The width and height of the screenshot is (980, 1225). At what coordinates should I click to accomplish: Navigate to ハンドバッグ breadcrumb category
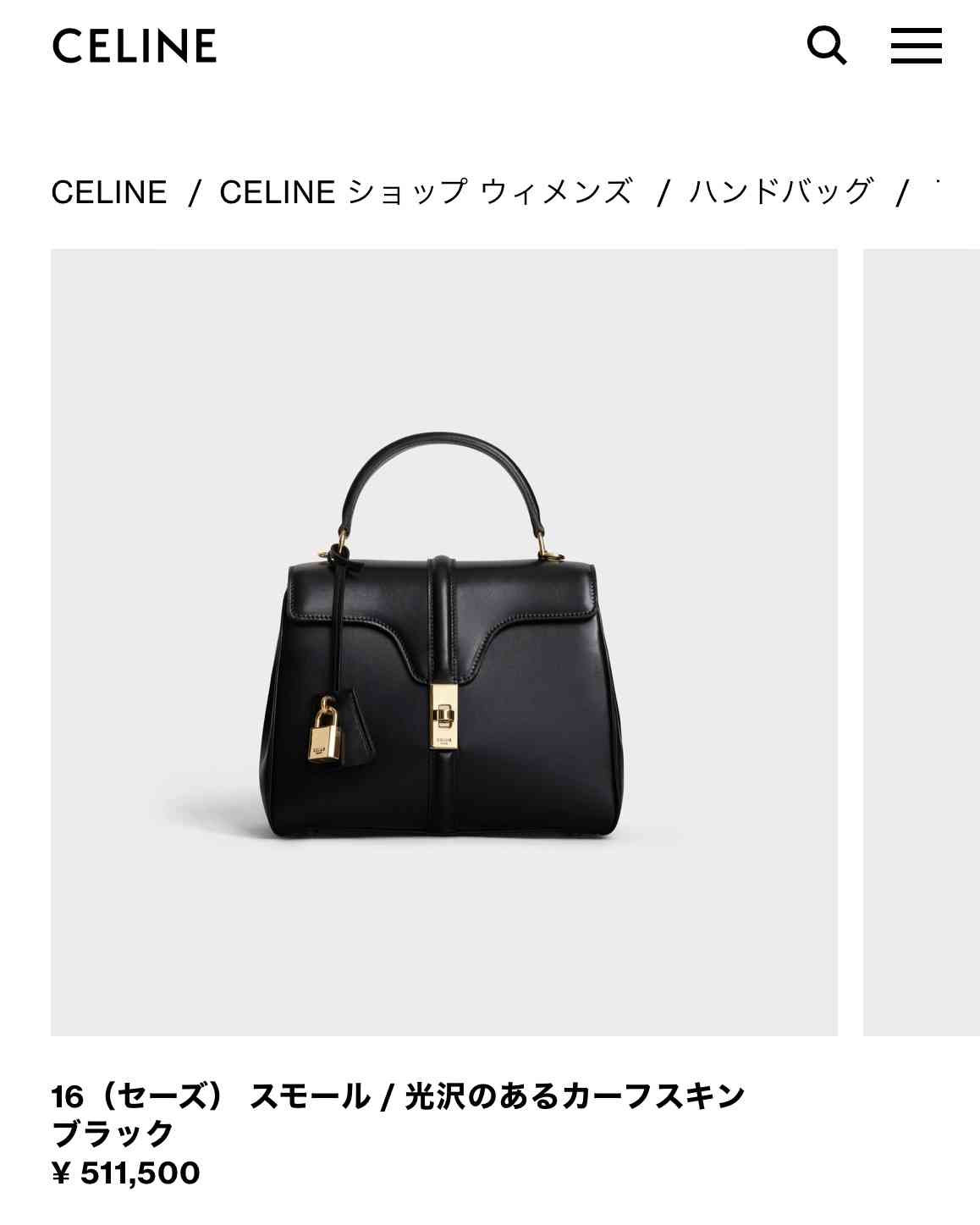coord(780,192)
